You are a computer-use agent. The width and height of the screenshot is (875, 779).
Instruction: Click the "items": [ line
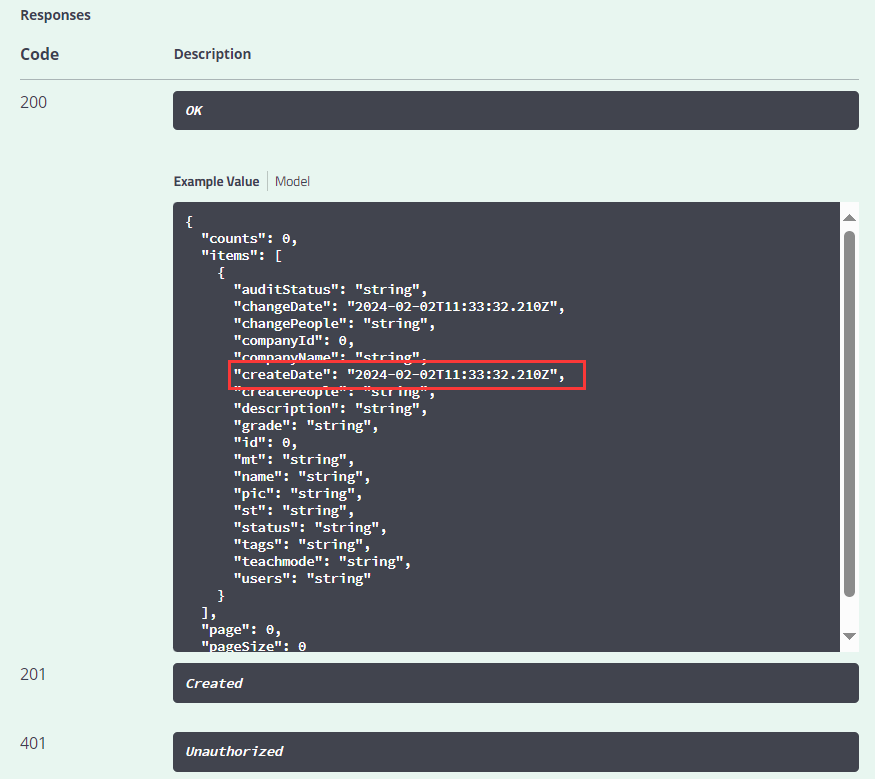[241, 256]
